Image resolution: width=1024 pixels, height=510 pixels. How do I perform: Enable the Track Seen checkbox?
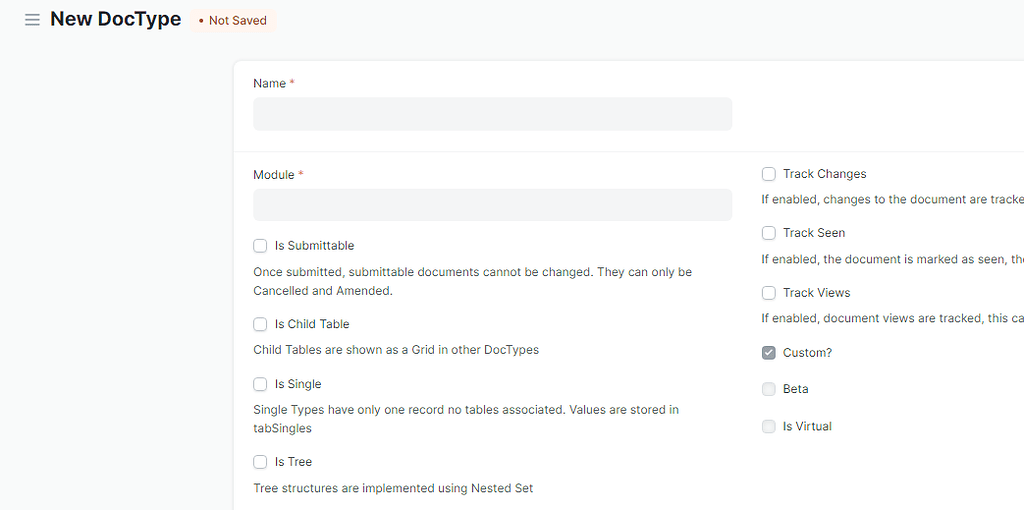pos(769,232)
